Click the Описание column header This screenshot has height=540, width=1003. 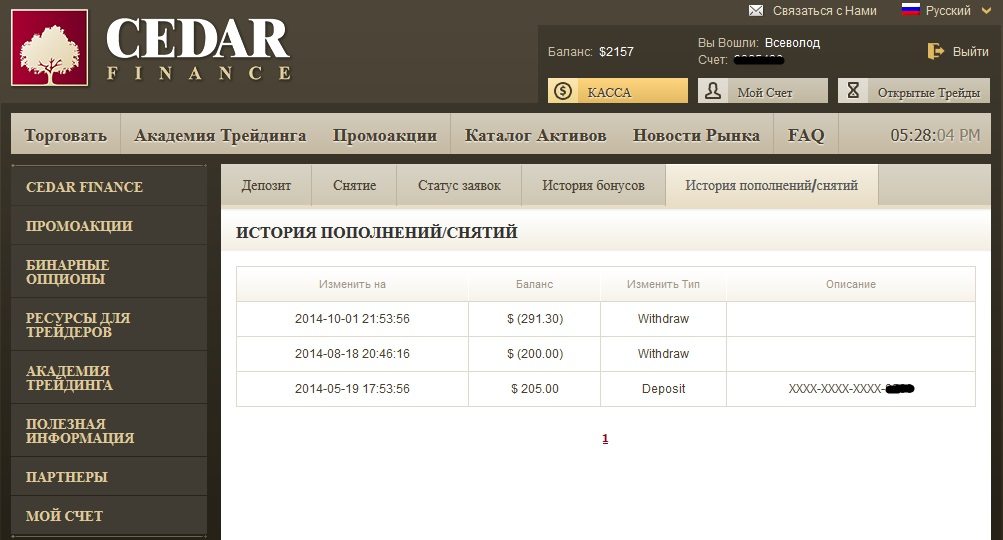pos(851,284)
